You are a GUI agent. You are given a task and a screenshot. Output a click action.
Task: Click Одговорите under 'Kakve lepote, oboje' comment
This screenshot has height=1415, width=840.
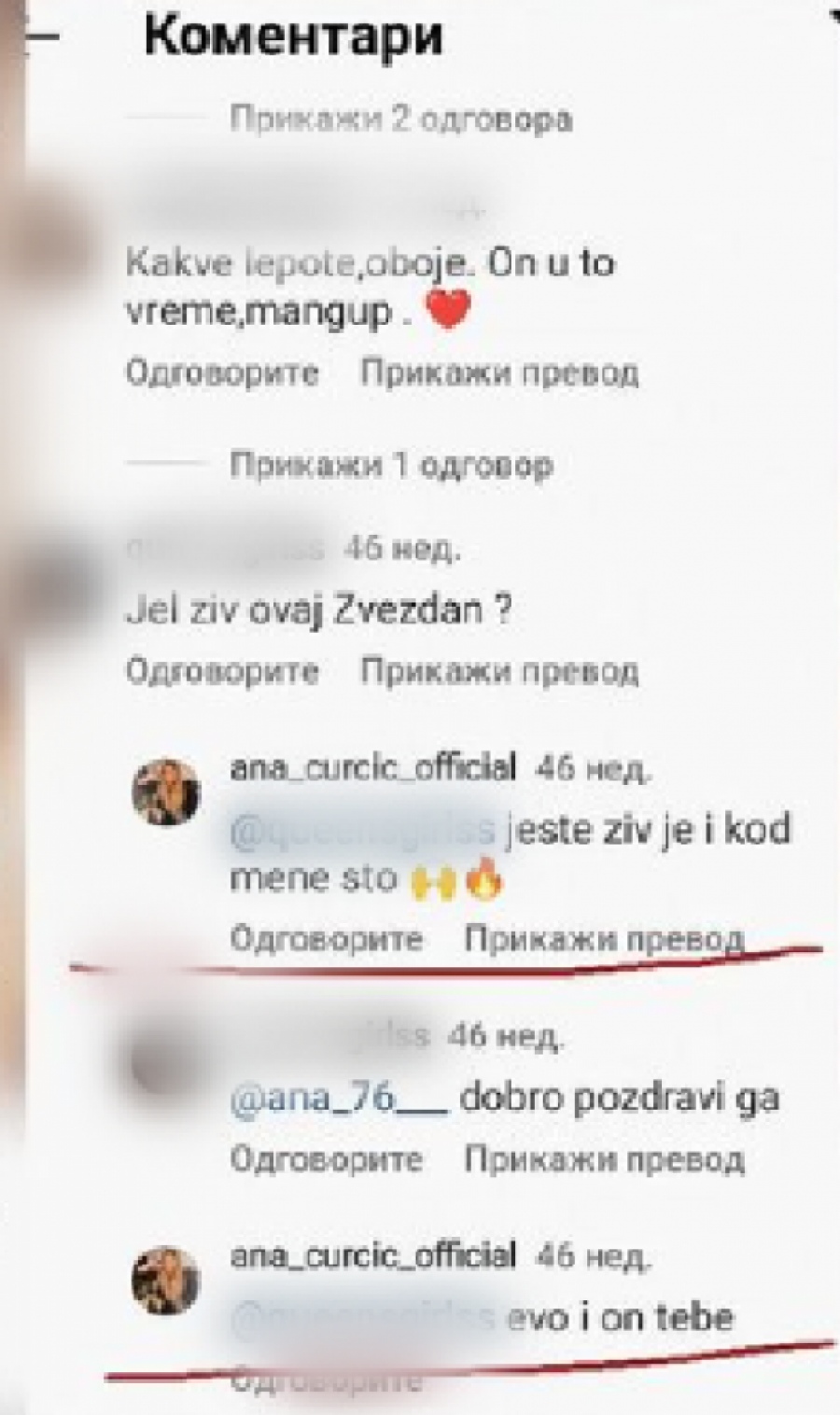pyautogui.click(x=222, y=373)
